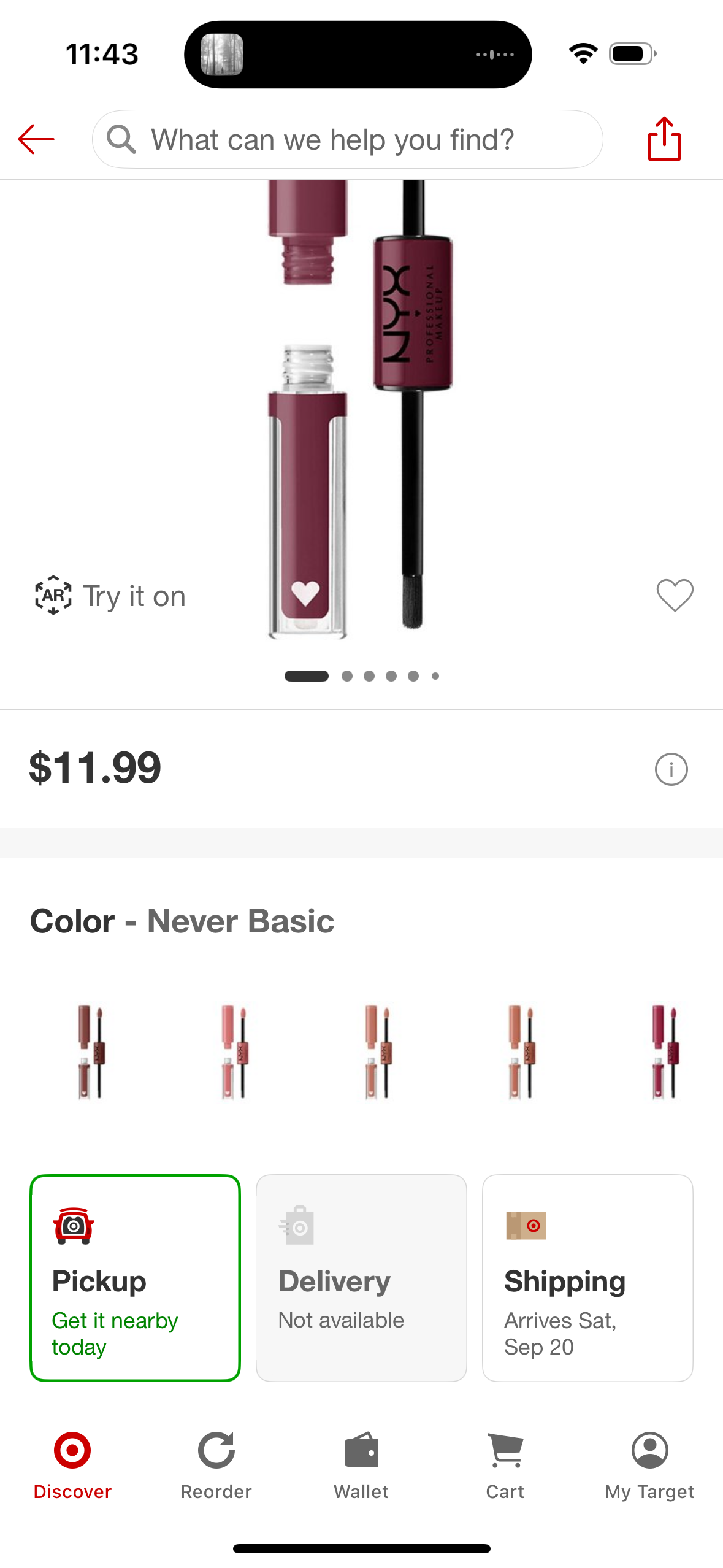
Task: Open the Discover tab
Action: point(72,1464)
